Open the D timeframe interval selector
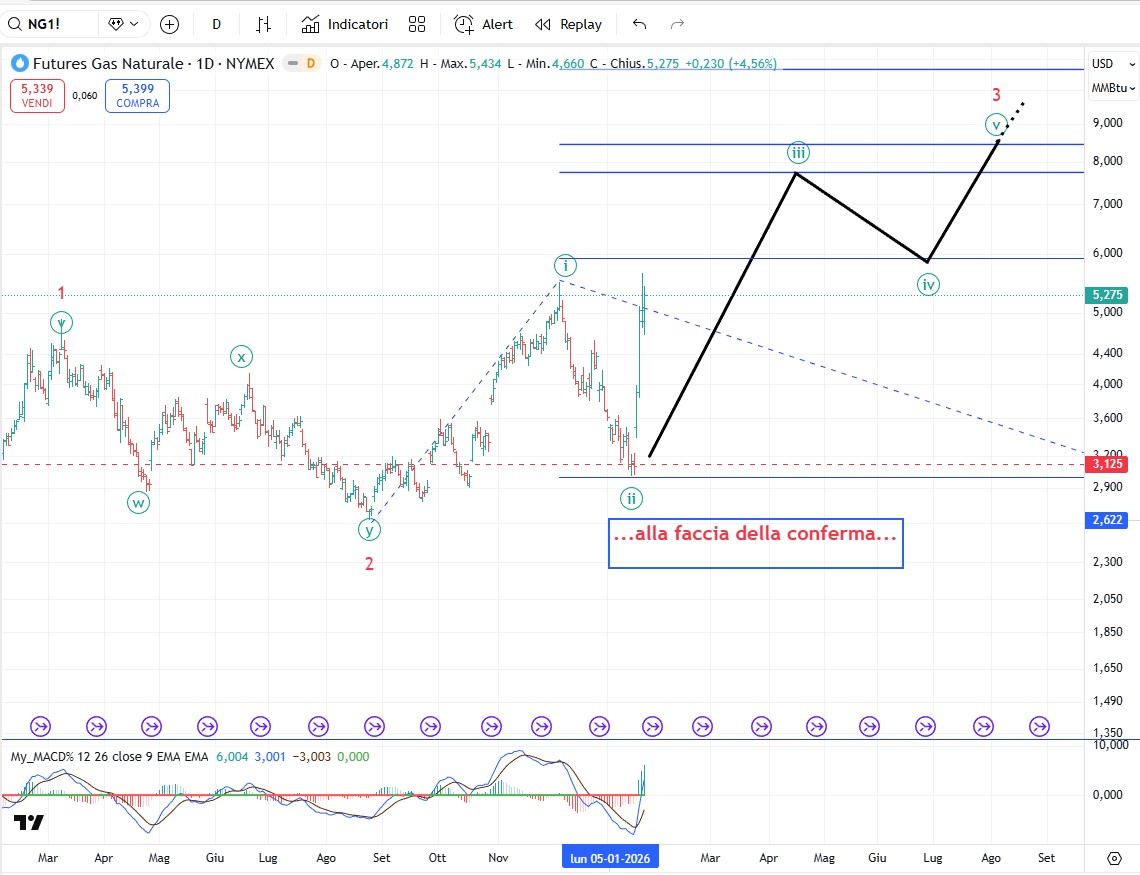The image size is (1140, 875). point(217,24)
